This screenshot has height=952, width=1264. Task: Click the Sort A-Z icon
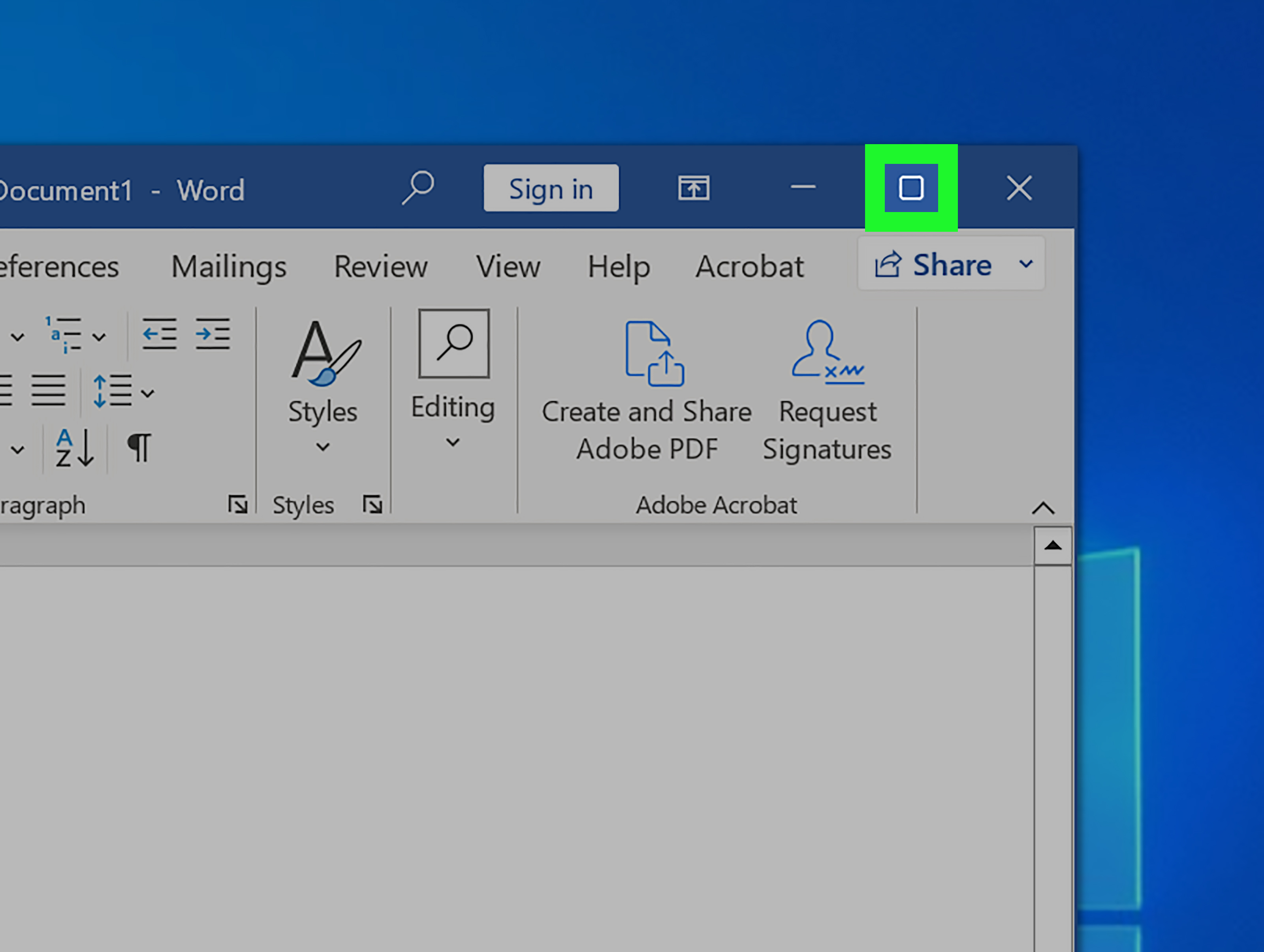point(74,448)
